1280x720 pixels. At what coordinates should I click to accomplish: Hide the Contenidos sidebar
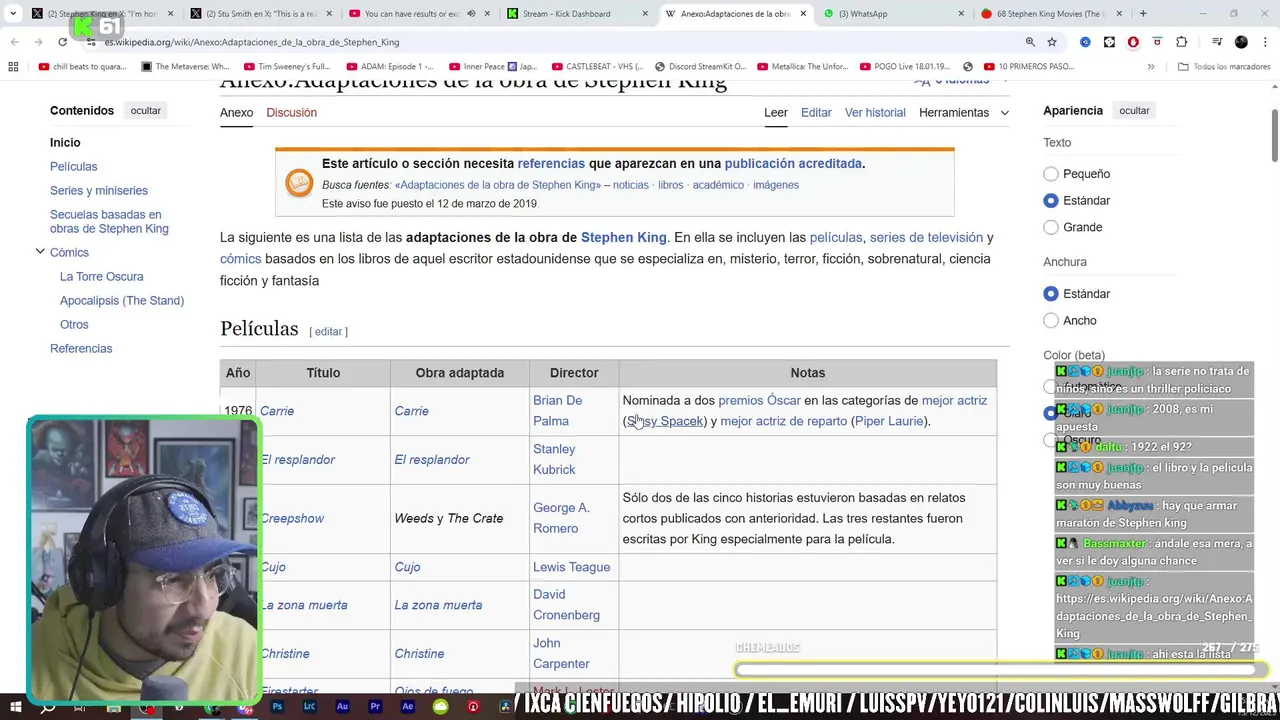pos(145,111)
